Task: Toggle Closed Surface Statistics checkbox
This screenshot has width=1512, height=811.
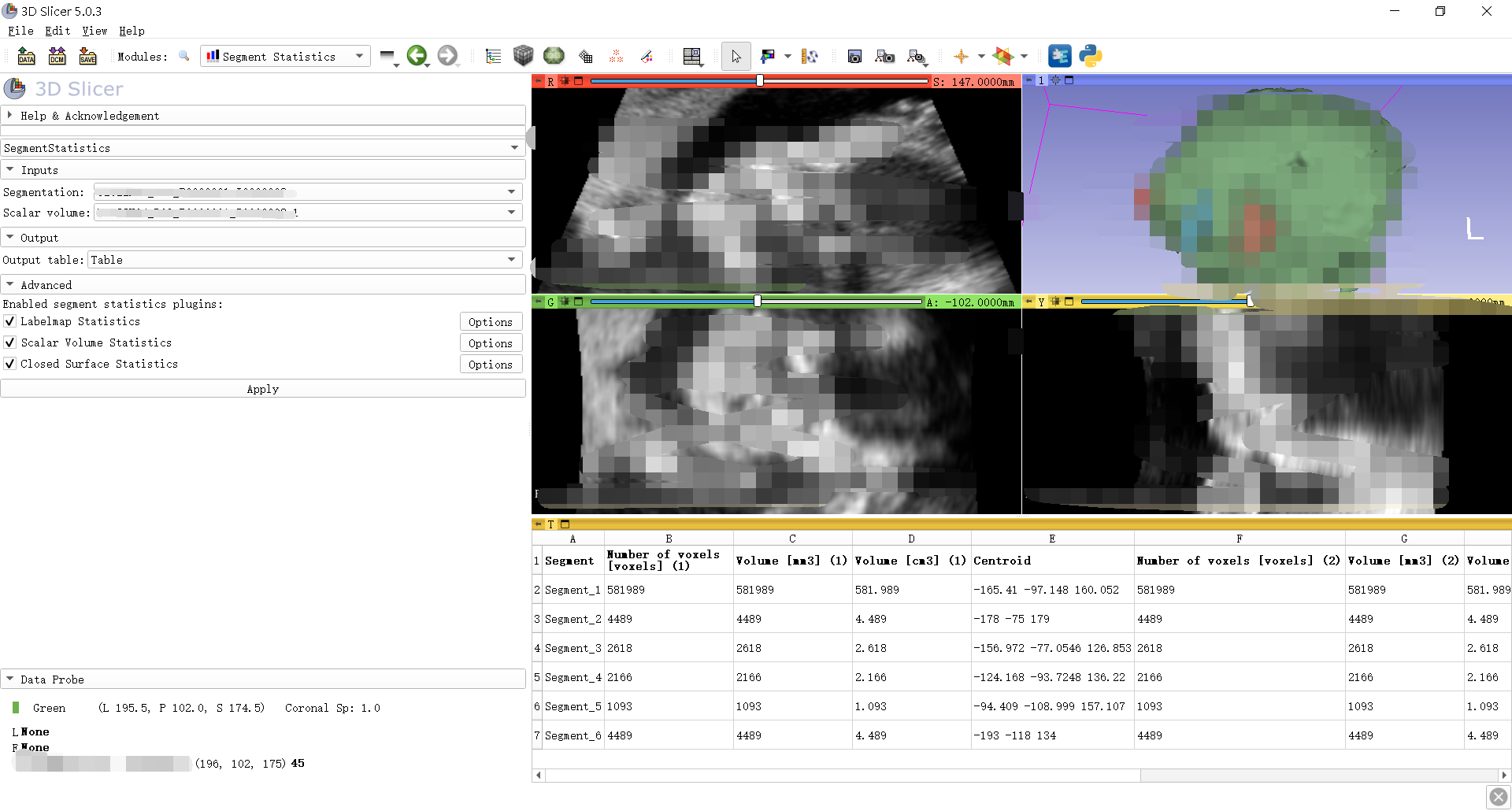Action: 10,364
